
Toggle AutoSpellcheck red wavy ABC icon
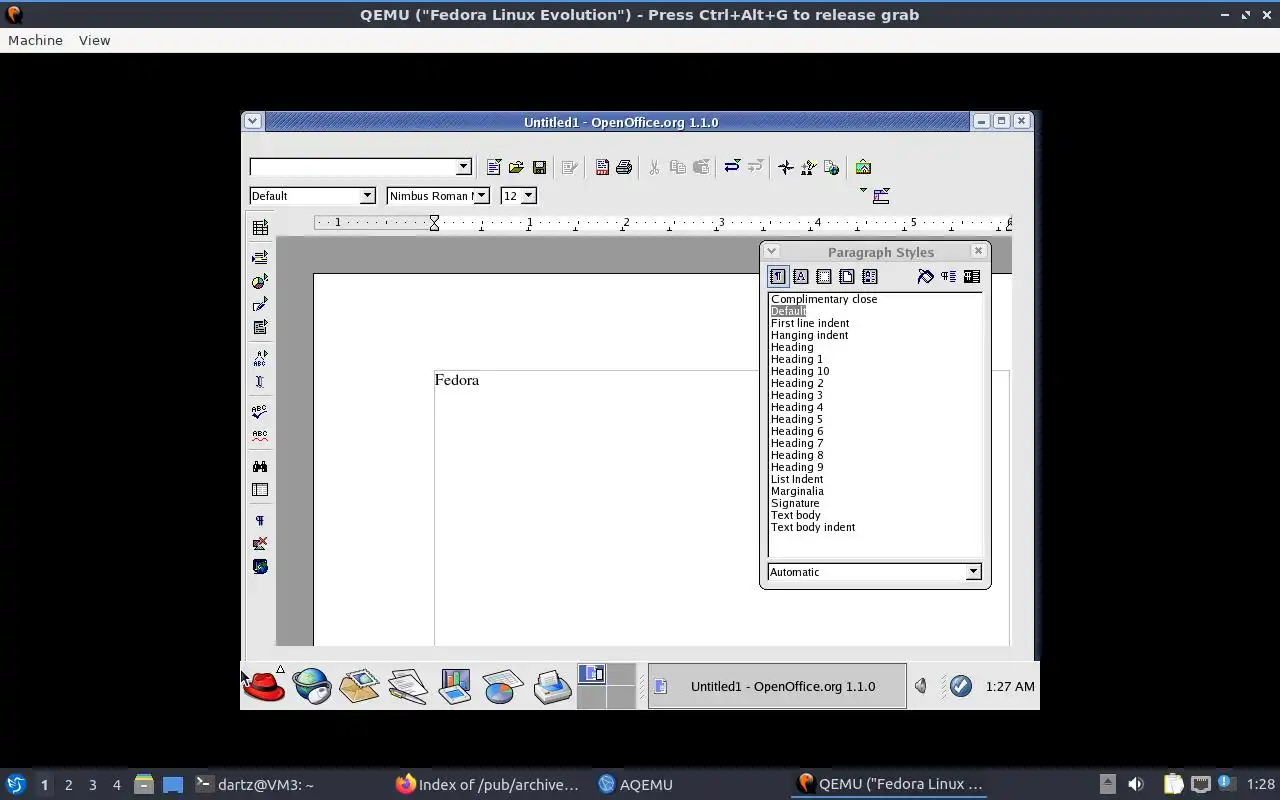click(260, 435)
